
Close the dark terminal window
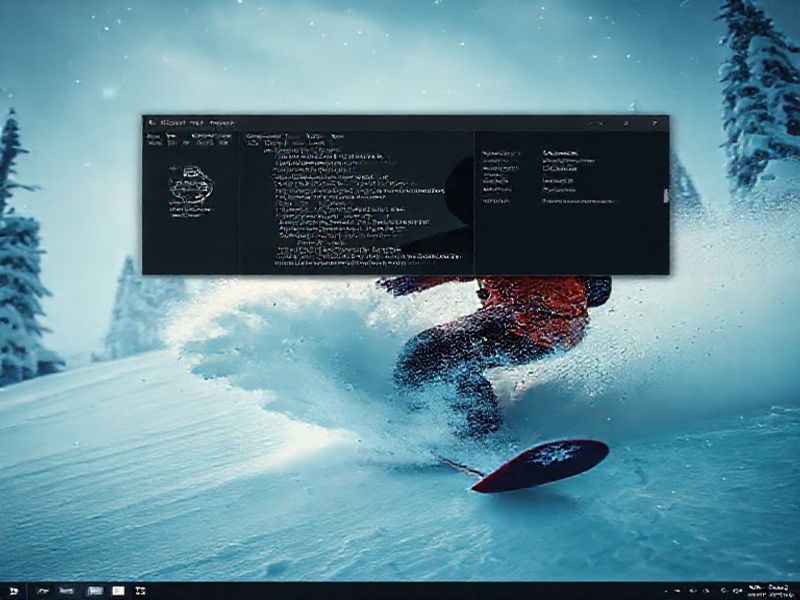point(654,123)
